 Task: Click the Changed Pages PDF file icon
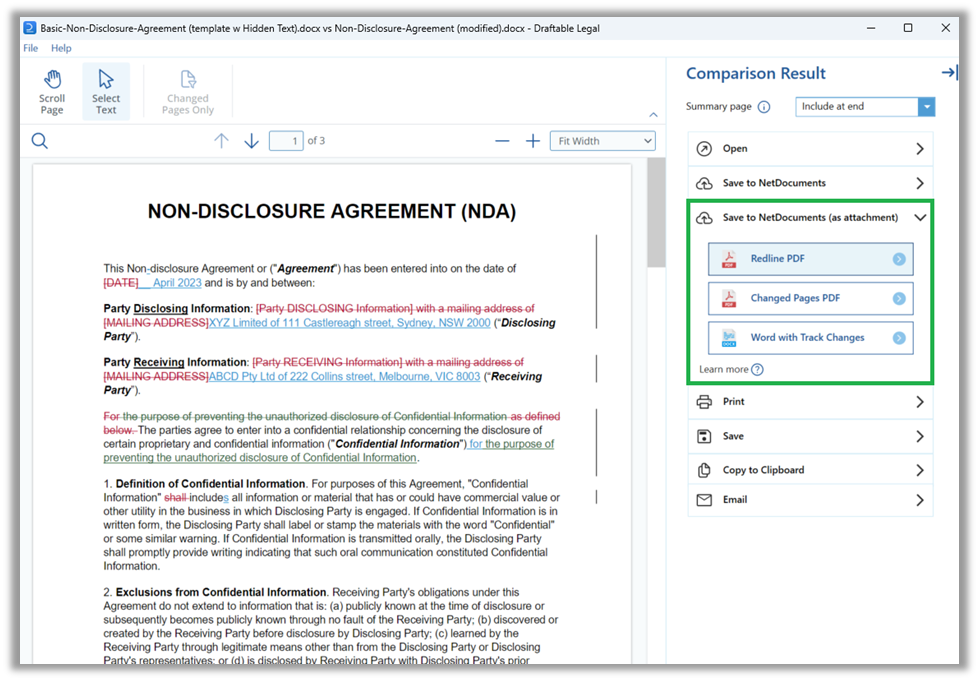pos(729,298)
